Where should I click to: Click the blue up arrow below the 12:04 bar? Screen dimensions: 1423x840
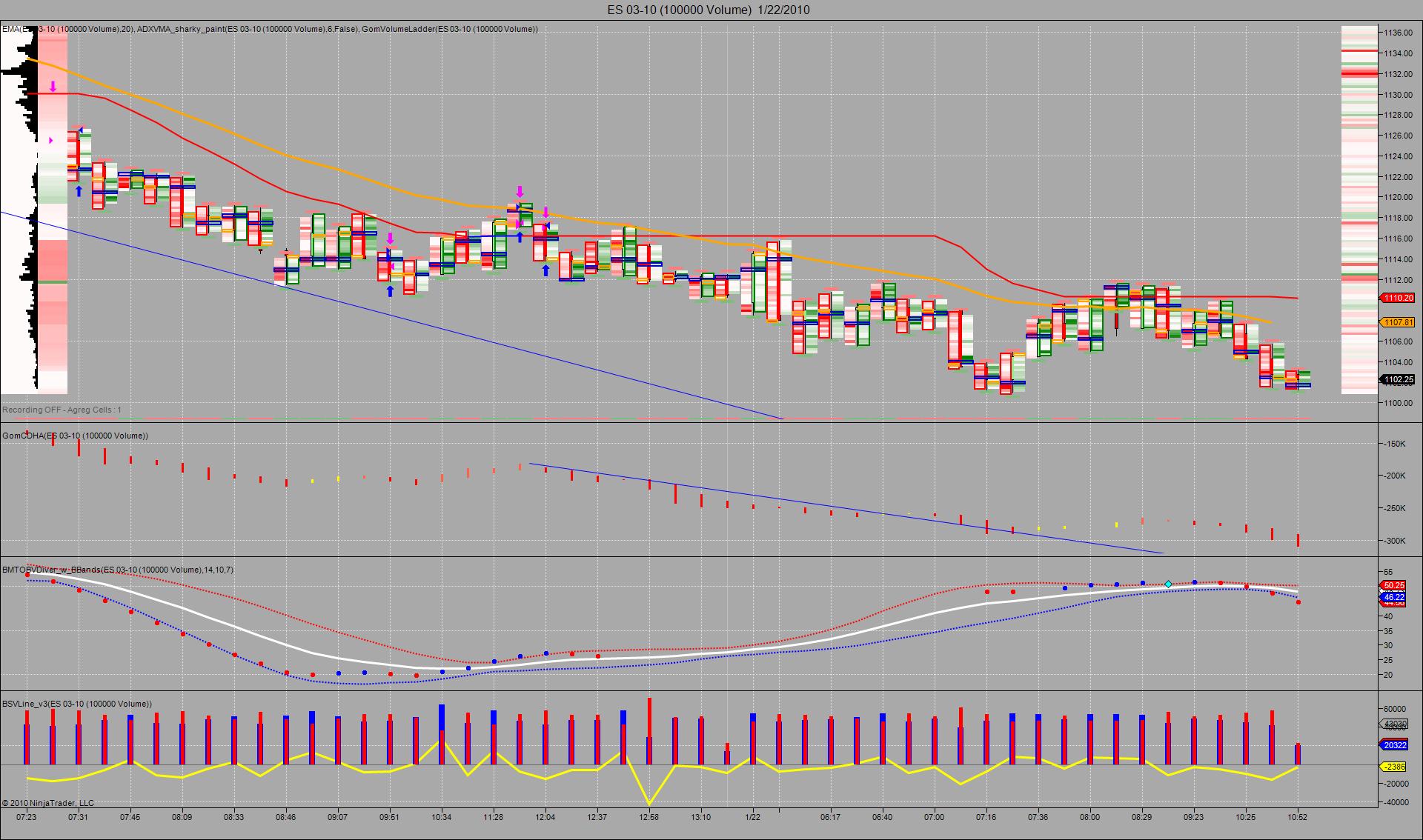(545, 270)
